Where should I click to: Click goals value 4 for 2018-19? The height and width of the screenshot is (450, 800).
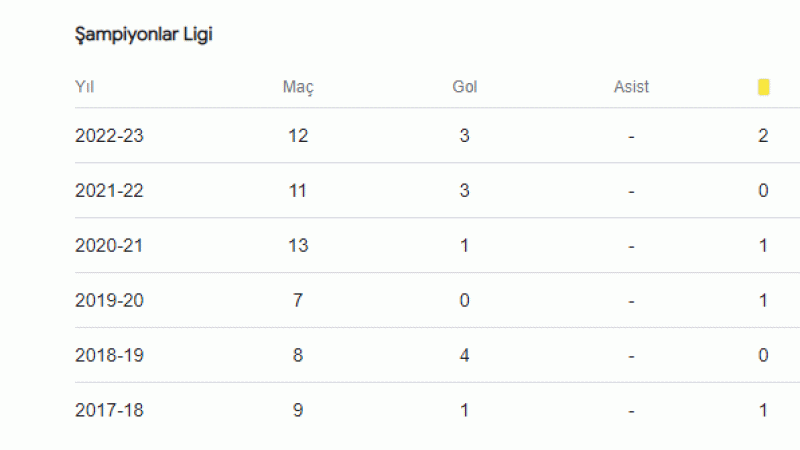[464, 355]
